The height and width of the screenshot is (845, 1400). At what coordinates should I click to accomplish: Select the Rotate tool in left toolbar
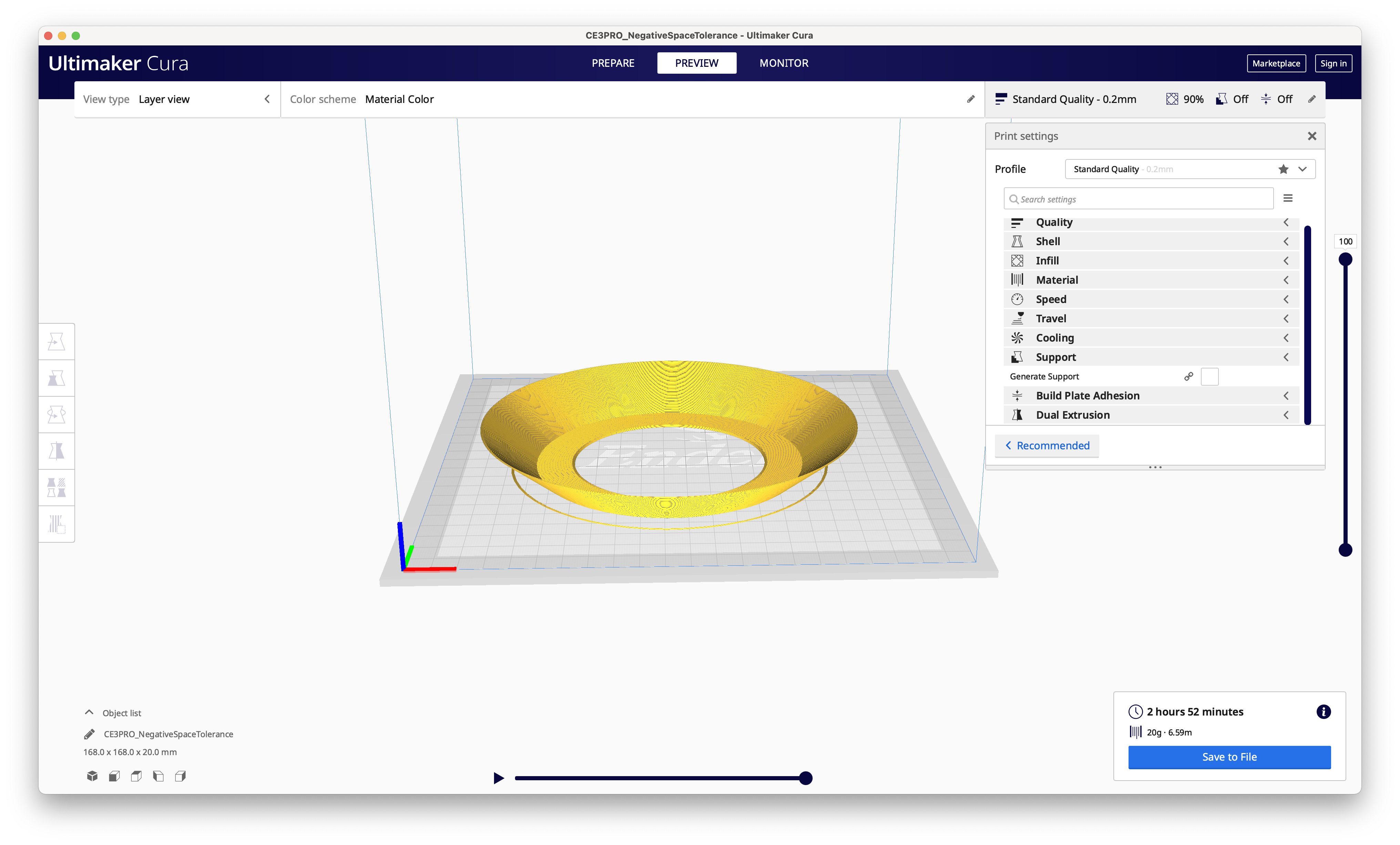click(x=56, y=415)
